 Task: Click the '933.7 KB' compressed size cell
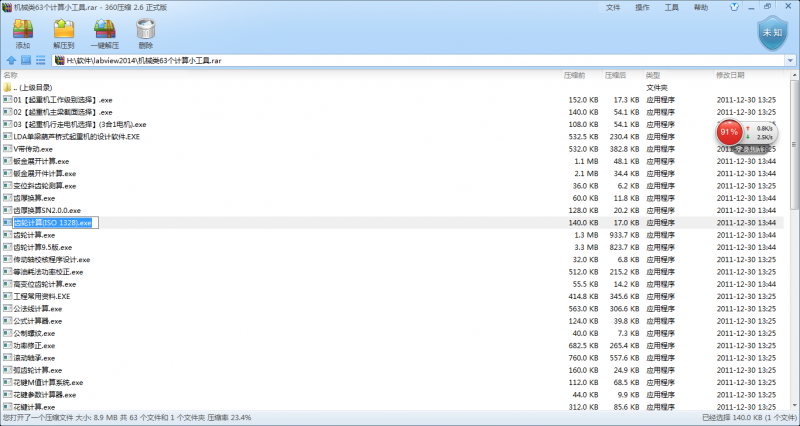[624, 235]
